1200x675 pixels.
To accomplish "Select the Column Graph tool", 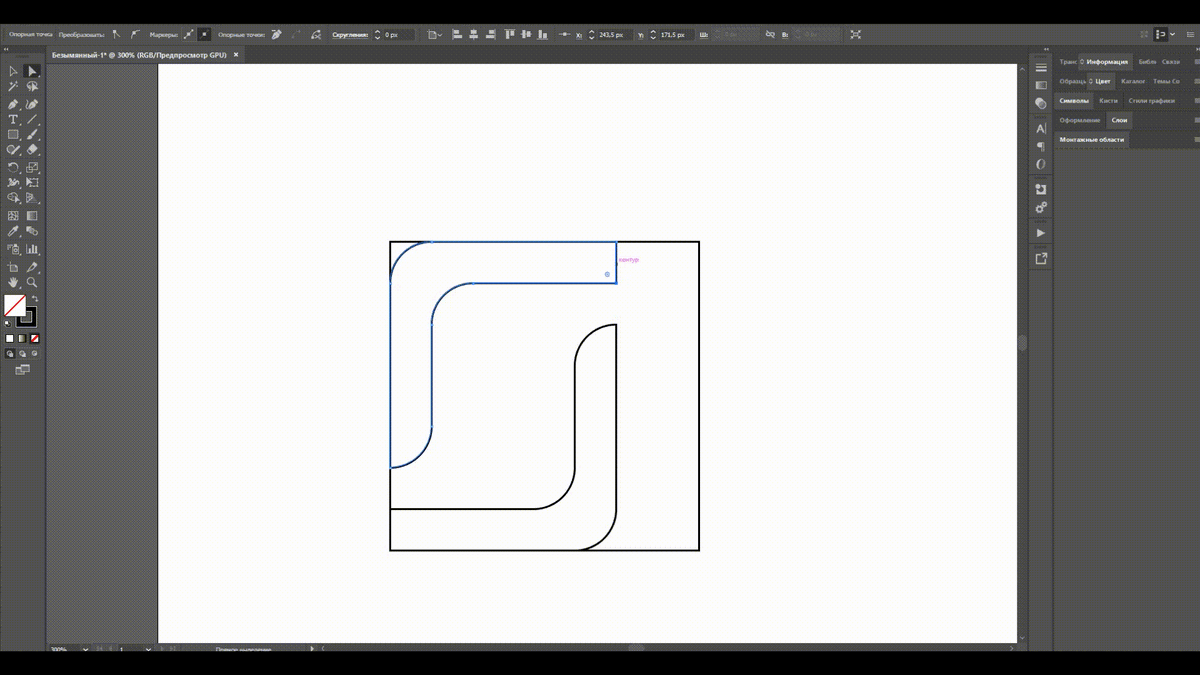I will (32, 249).
